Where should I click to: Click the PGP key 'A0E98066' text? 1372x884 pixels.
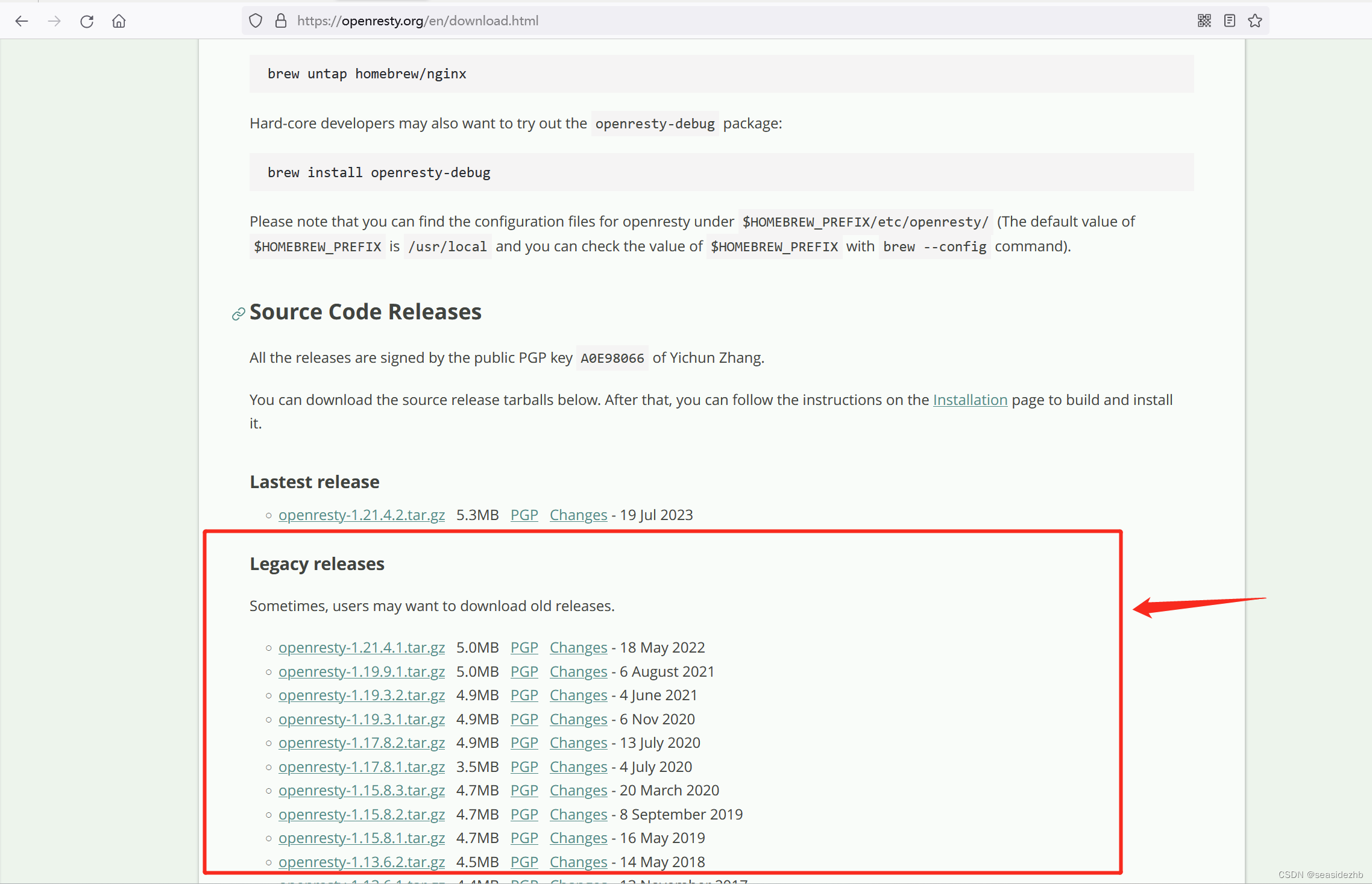pos(612,358)
